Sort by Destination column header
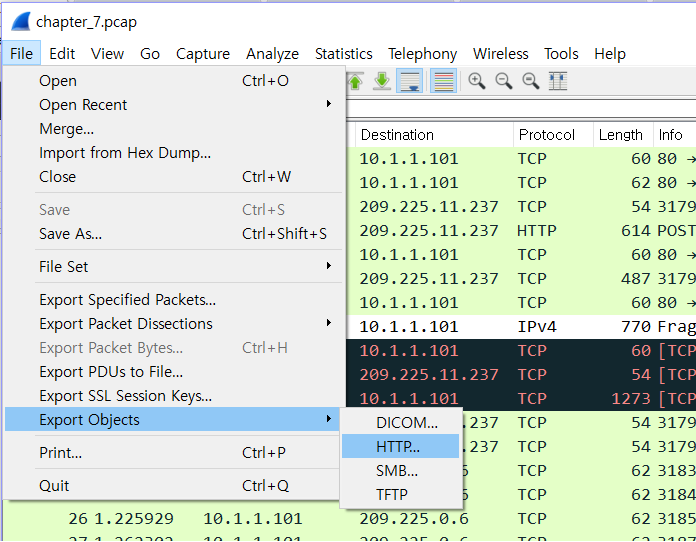696x542 pixels. tap(434, 135)
